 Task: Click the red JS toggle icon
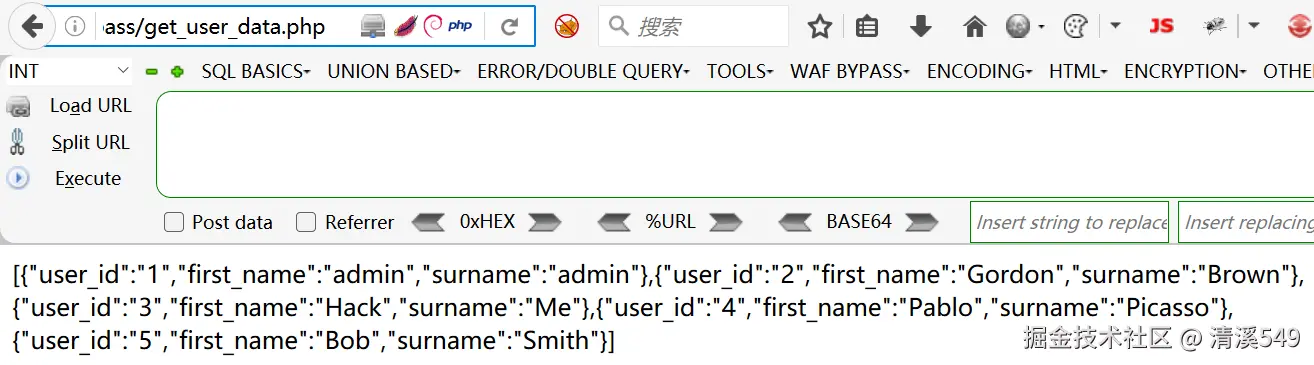point(1161,27)
